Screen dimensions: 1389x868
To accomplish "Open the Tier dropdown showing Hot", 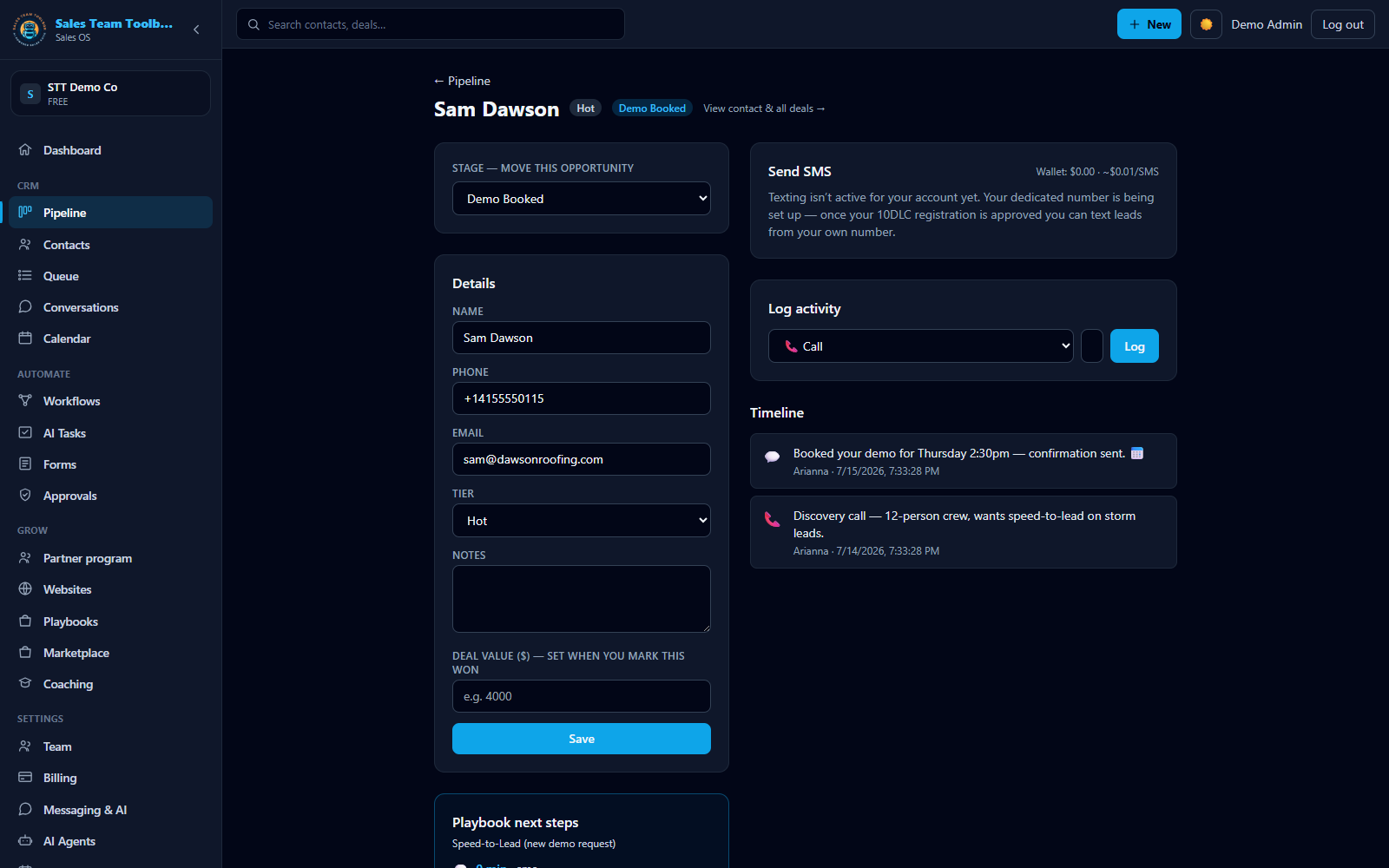I will pos(582,521).
